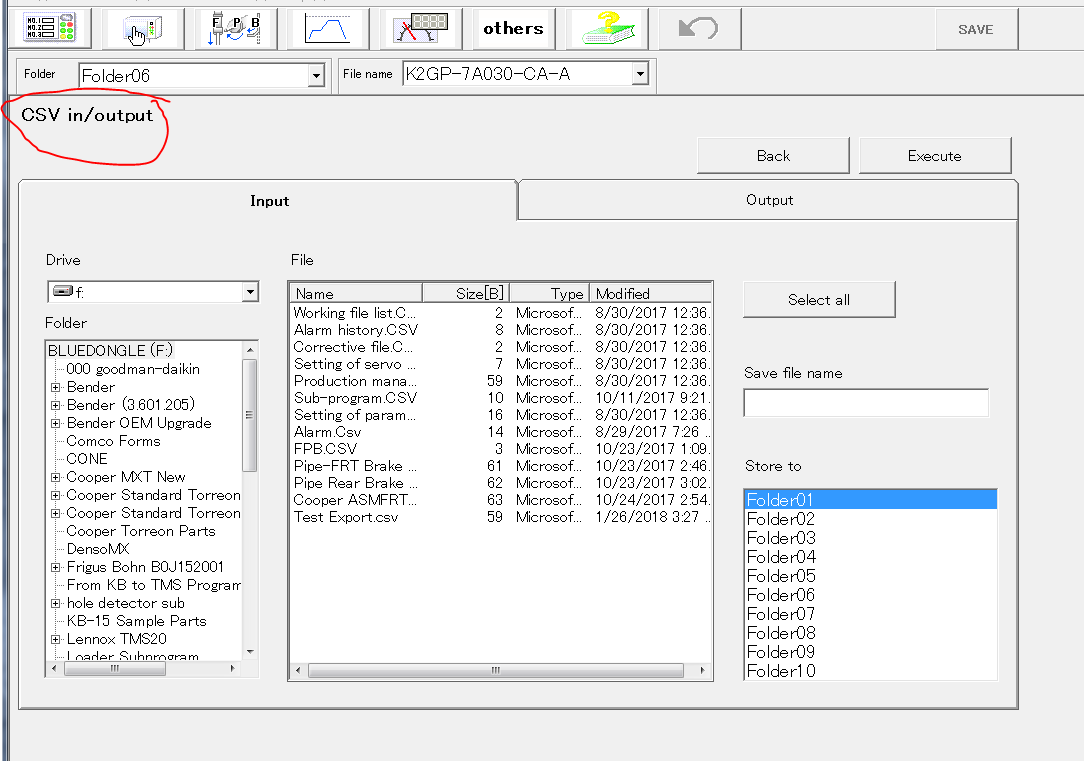Click the NO.1/NO.2/NO.3 list toolbar icon

pyautogui.click(x=49, y=29)
